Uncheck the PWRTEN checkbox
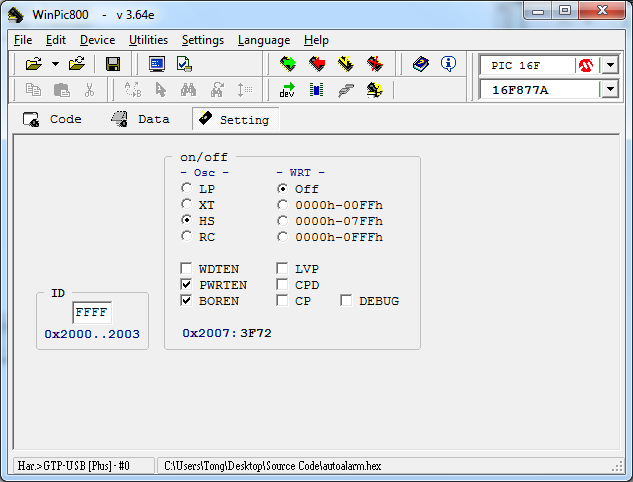633x482 pixels. [x=186, y=285]
